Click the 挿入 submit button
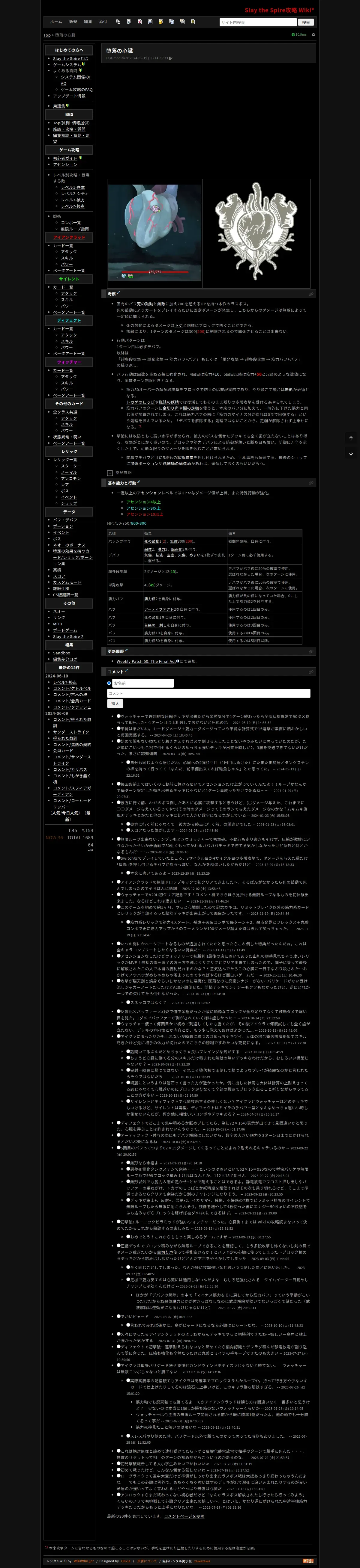Viewport: 360px width, 1568px height. click(115, 704)
